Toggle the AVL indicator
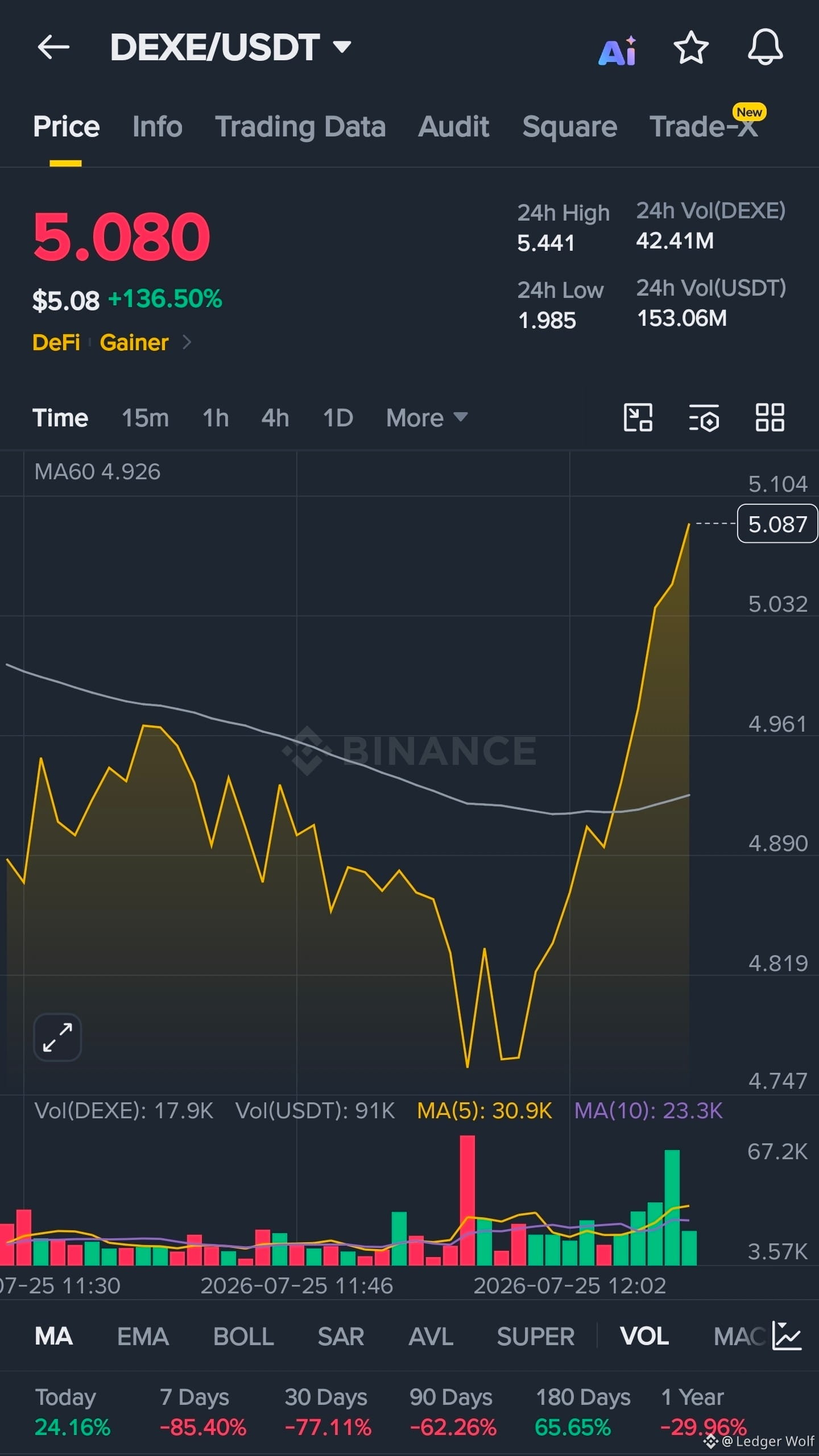The height and width of the screenshot is (1456, 819). [431, 1336]
